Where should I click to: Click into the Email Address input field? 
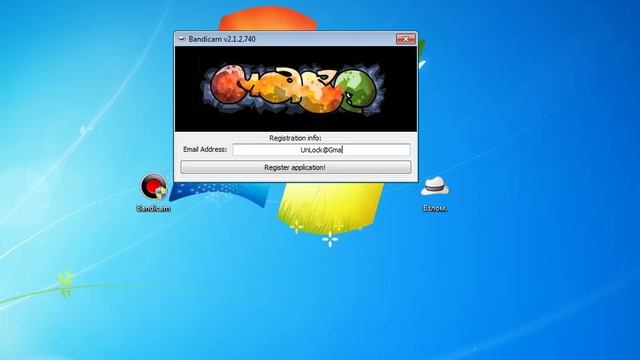coord(321,150)
